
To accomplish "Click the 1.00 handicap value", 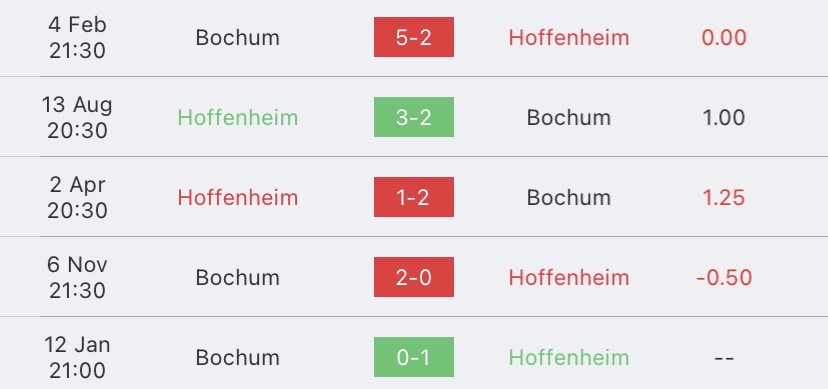I will [x=723, y=117].
